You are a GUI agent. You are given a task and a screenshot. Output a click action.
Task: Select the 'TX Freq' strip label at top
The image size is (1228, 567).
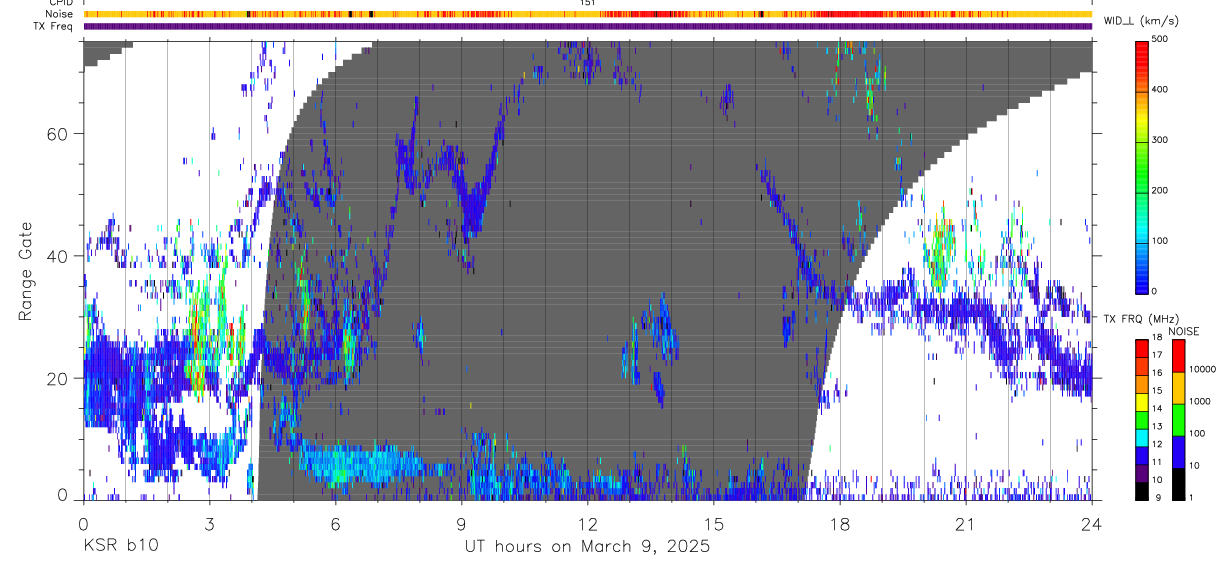click(x=54, y=26)
